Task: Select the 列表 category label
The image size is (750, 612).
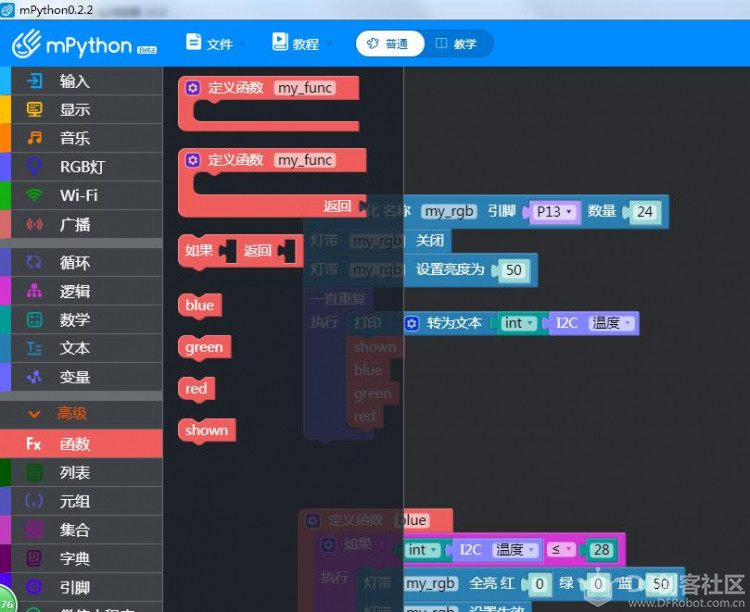Action: (x=75, y=473)
